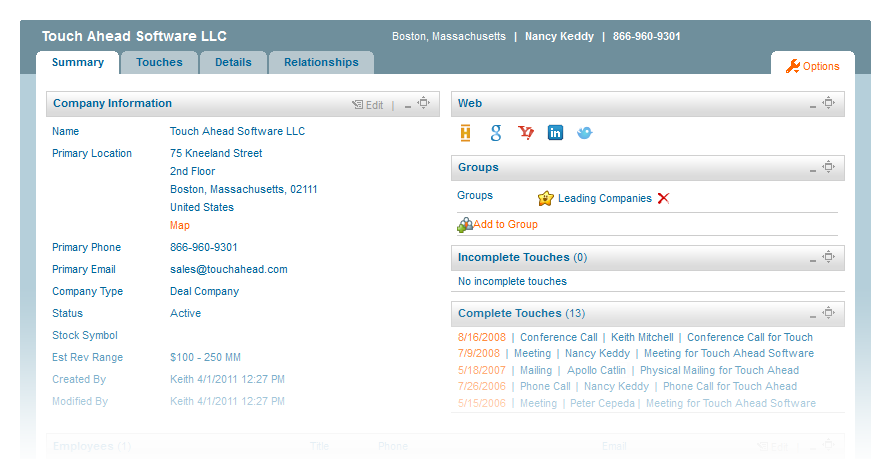Collapse the Incomplete Touches panel

point(812,259)
